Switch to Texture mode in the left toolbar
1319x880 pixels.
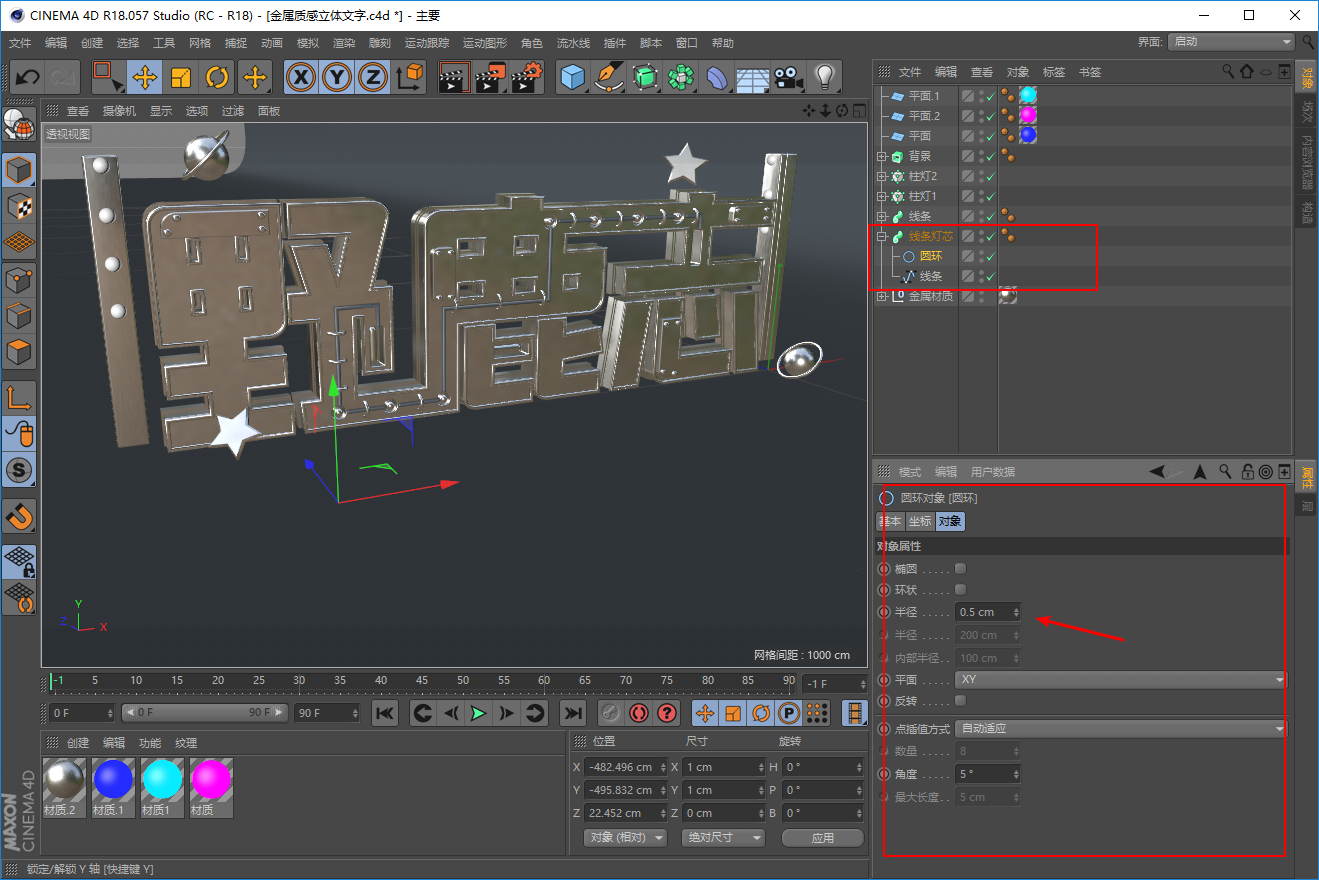pos(20,207)
